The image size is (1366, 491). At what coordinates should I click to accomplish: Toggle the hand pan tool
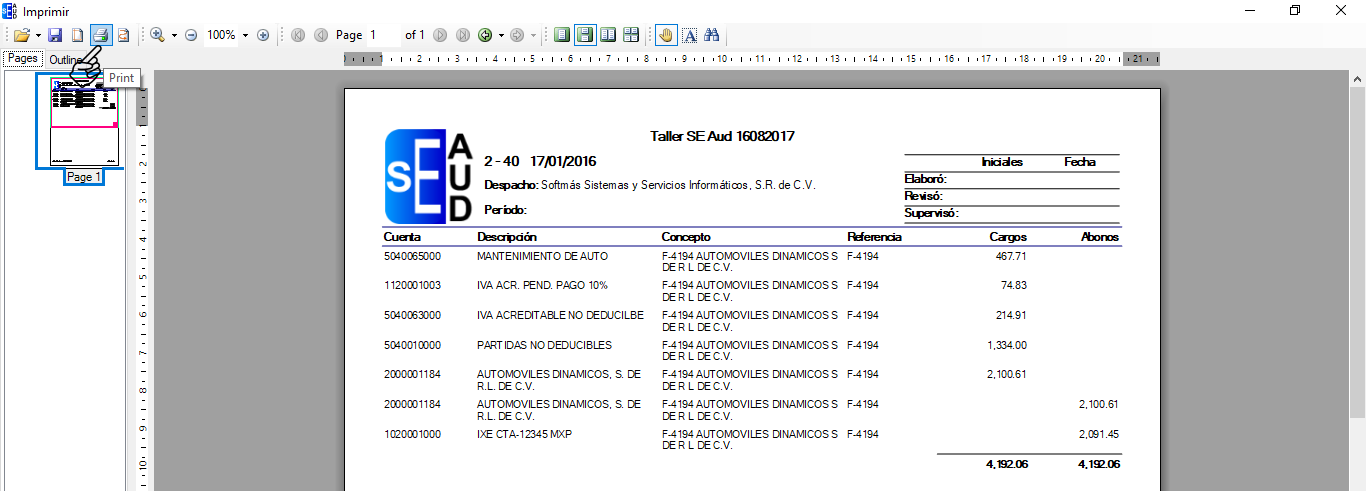click(666, 35)
